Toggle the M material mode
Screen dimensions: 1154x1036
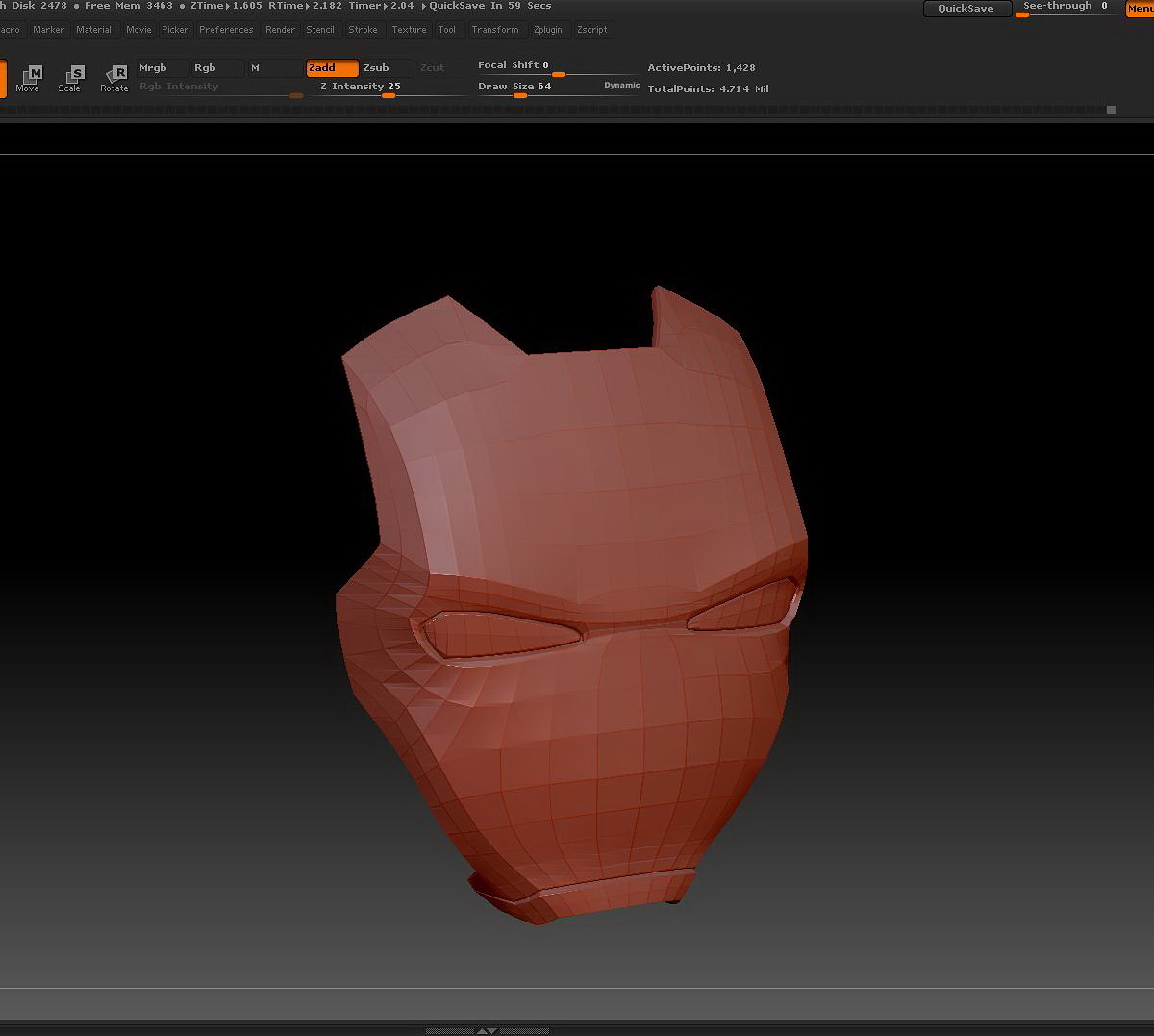pyautogui.click(x=273, y=68)
